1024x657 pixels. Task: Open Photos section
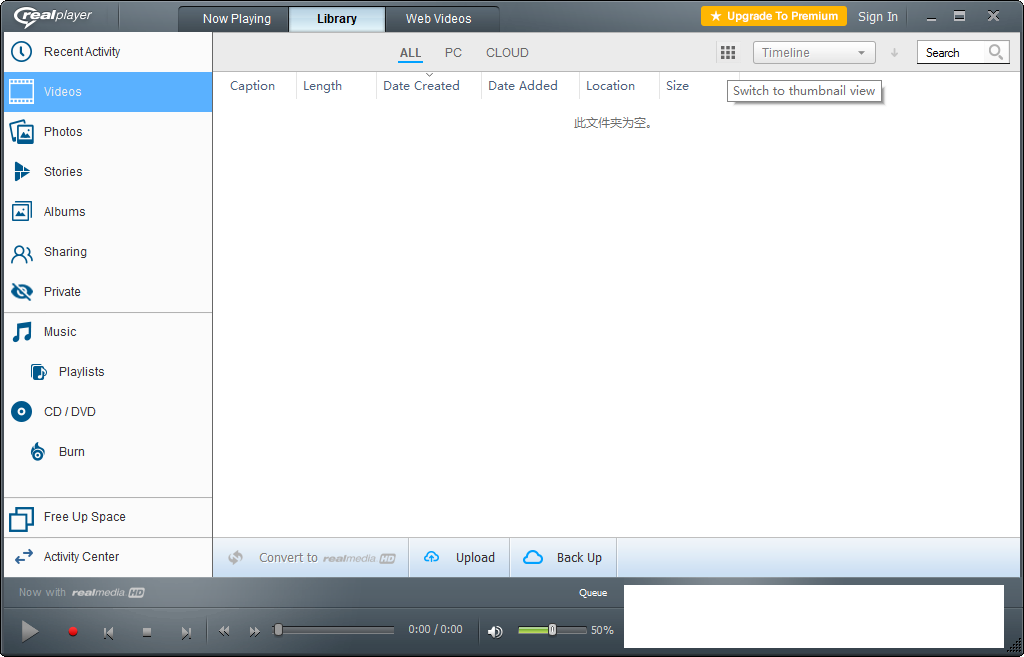coord(108,131)
